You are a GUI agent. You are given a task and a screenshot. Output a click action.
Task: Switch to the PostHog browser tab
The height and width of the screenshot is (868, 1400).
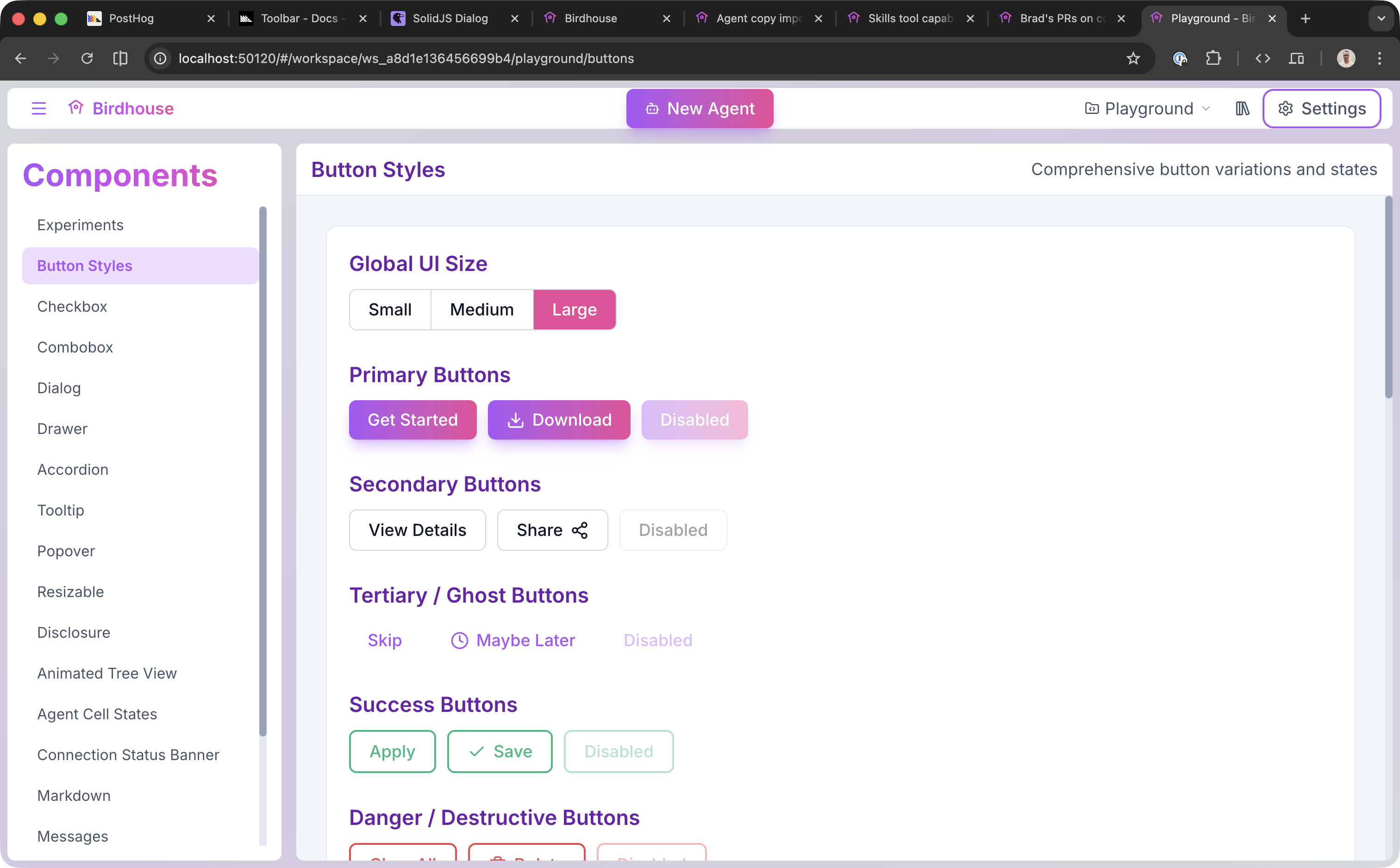[131, 19]
